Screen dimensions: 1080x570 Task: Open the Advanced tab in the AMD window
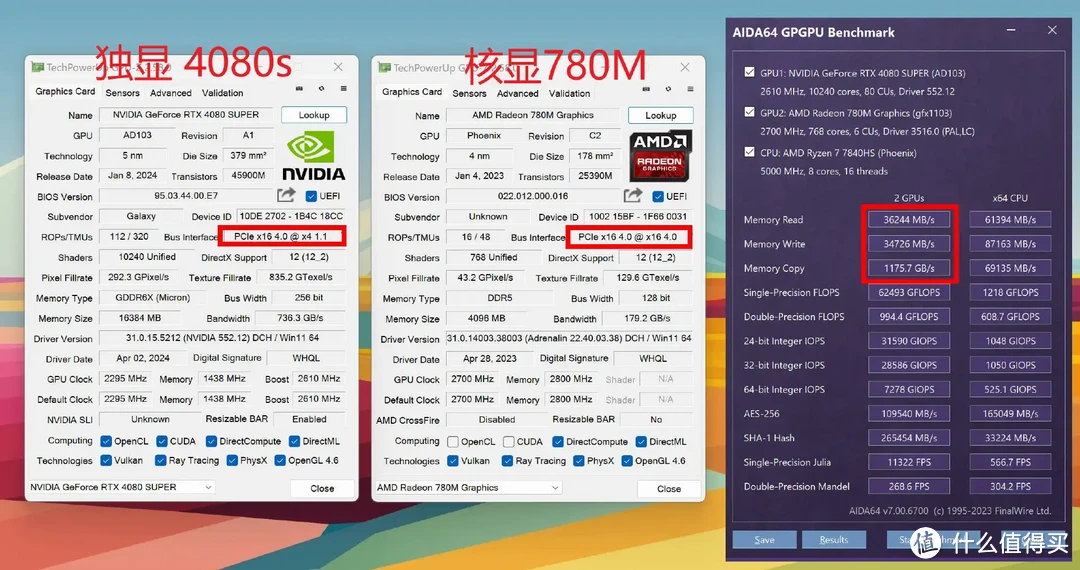[517, 94]
